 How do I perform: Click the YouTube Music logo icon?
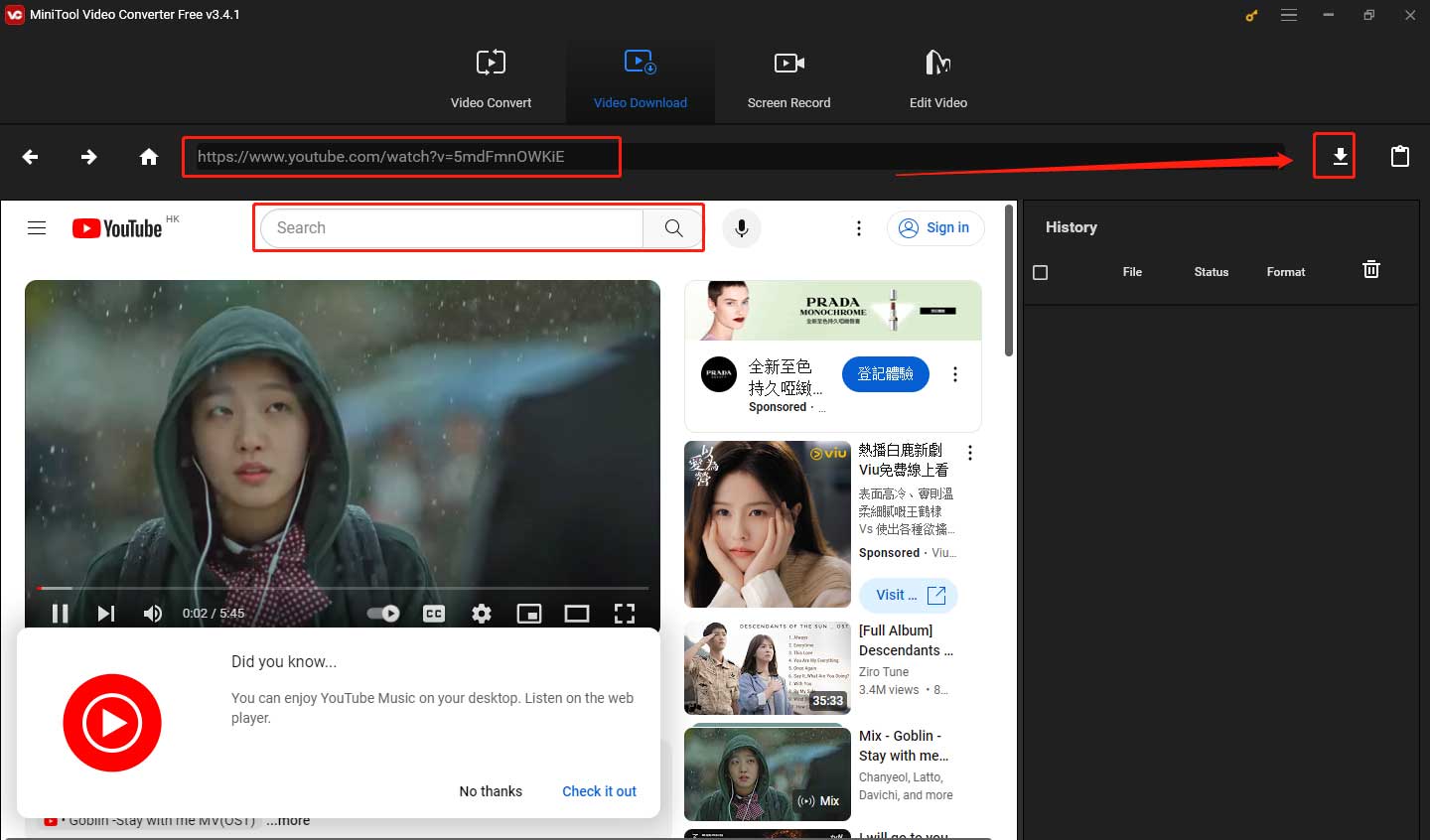pos(112,723)
